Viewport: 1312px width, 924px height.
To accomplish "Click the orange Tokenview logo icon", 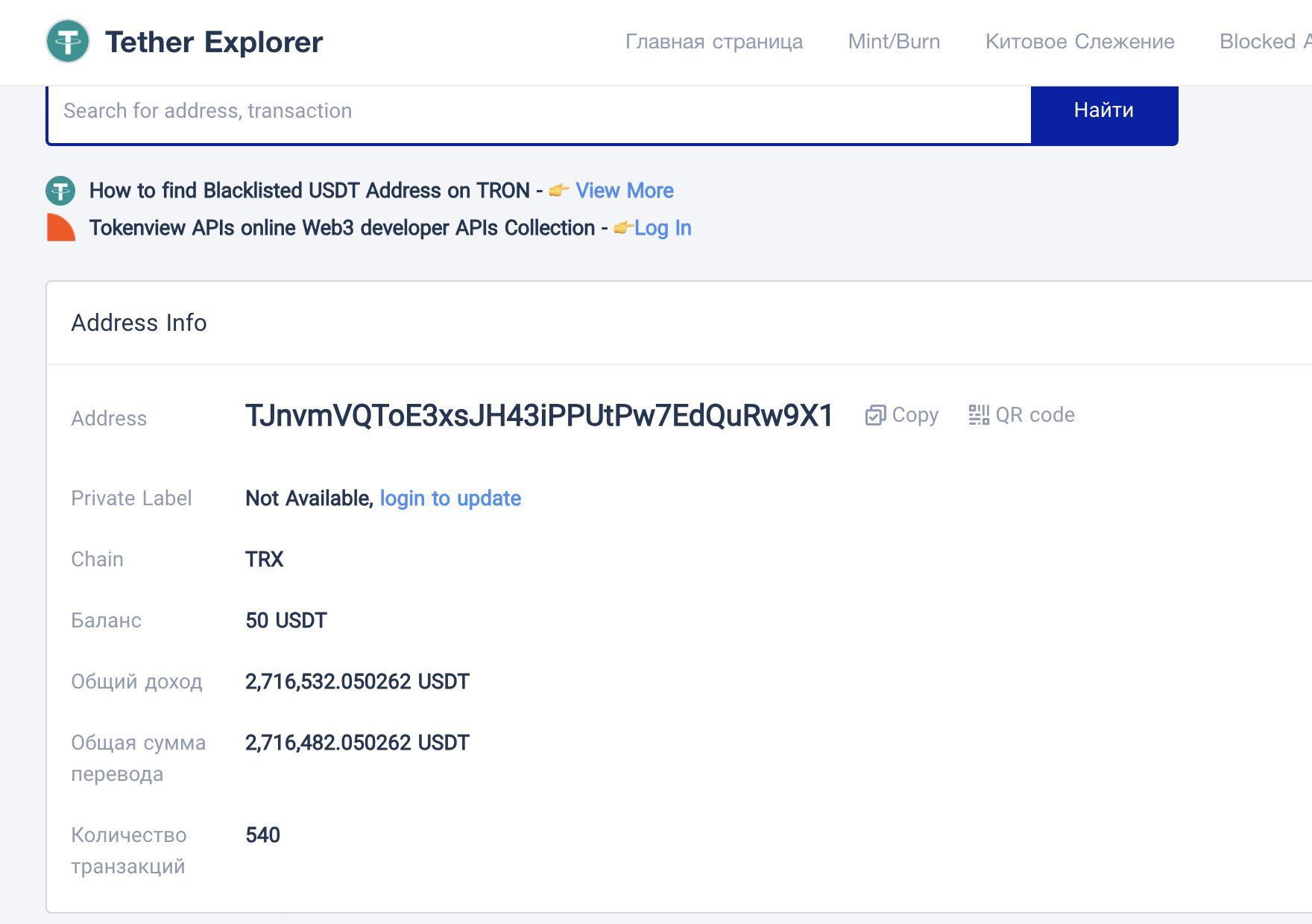I will [x=60, y=228].
